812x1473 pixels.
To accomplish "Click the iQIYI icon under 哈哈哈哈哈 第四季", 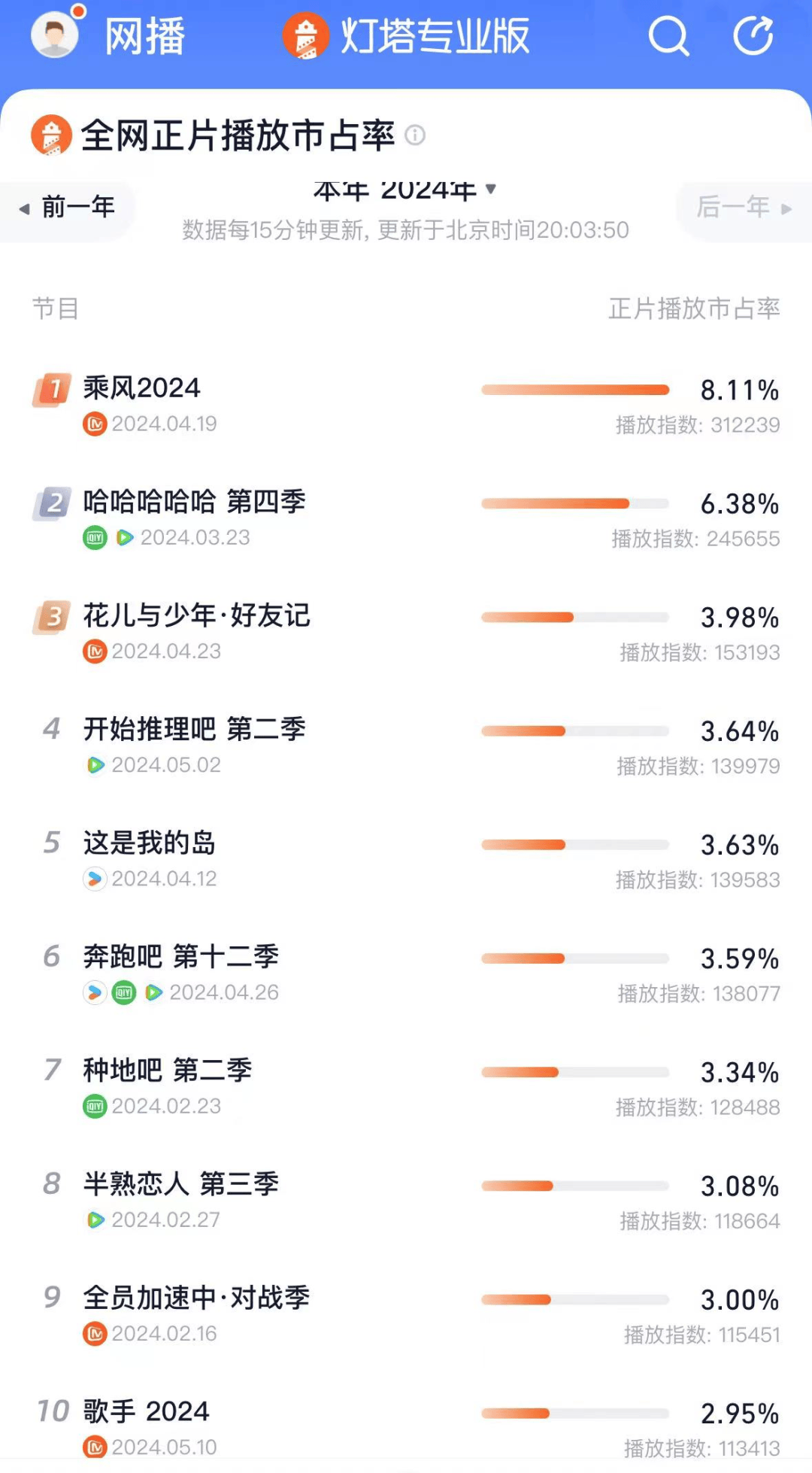I will click(x=95, y=538).
